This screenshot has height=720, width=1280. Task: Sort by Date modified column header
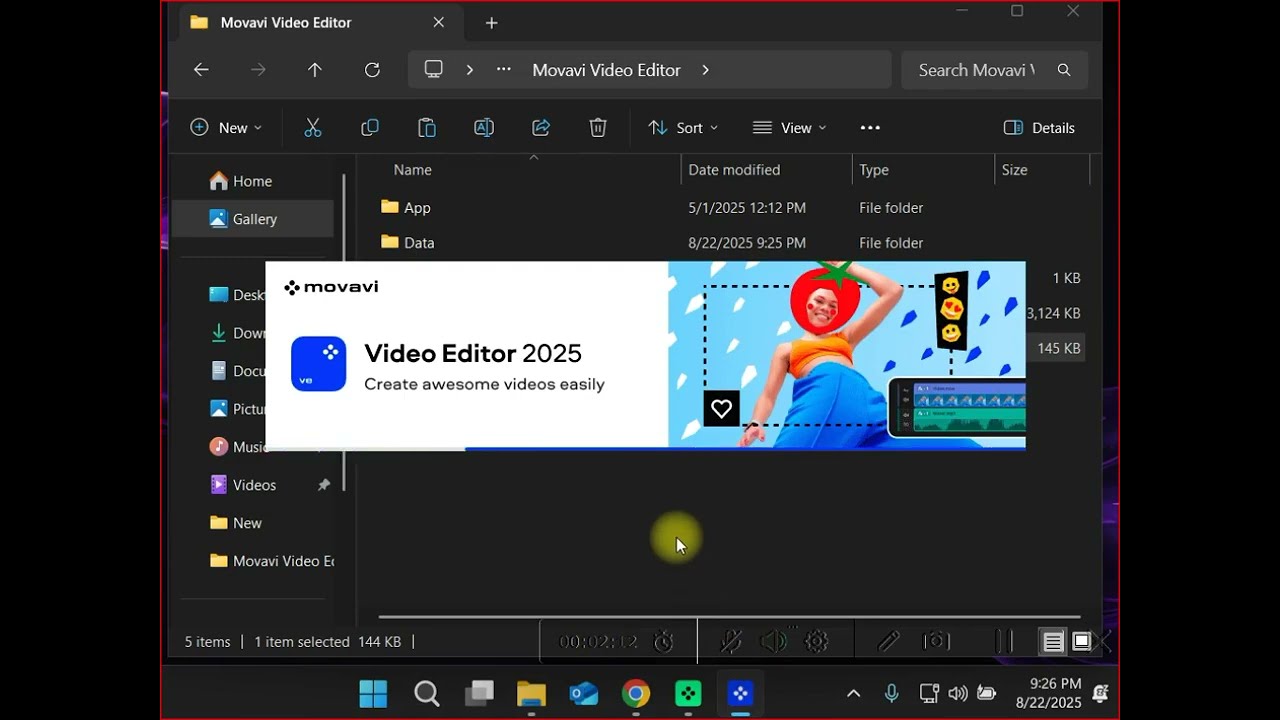(734, 170)
